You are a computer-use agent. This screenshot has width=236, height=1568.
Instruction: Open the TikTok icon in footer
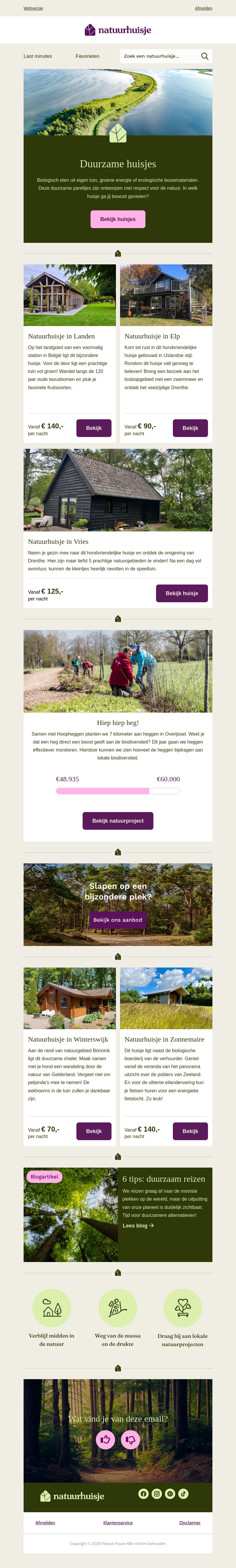tap(183, 1493)
